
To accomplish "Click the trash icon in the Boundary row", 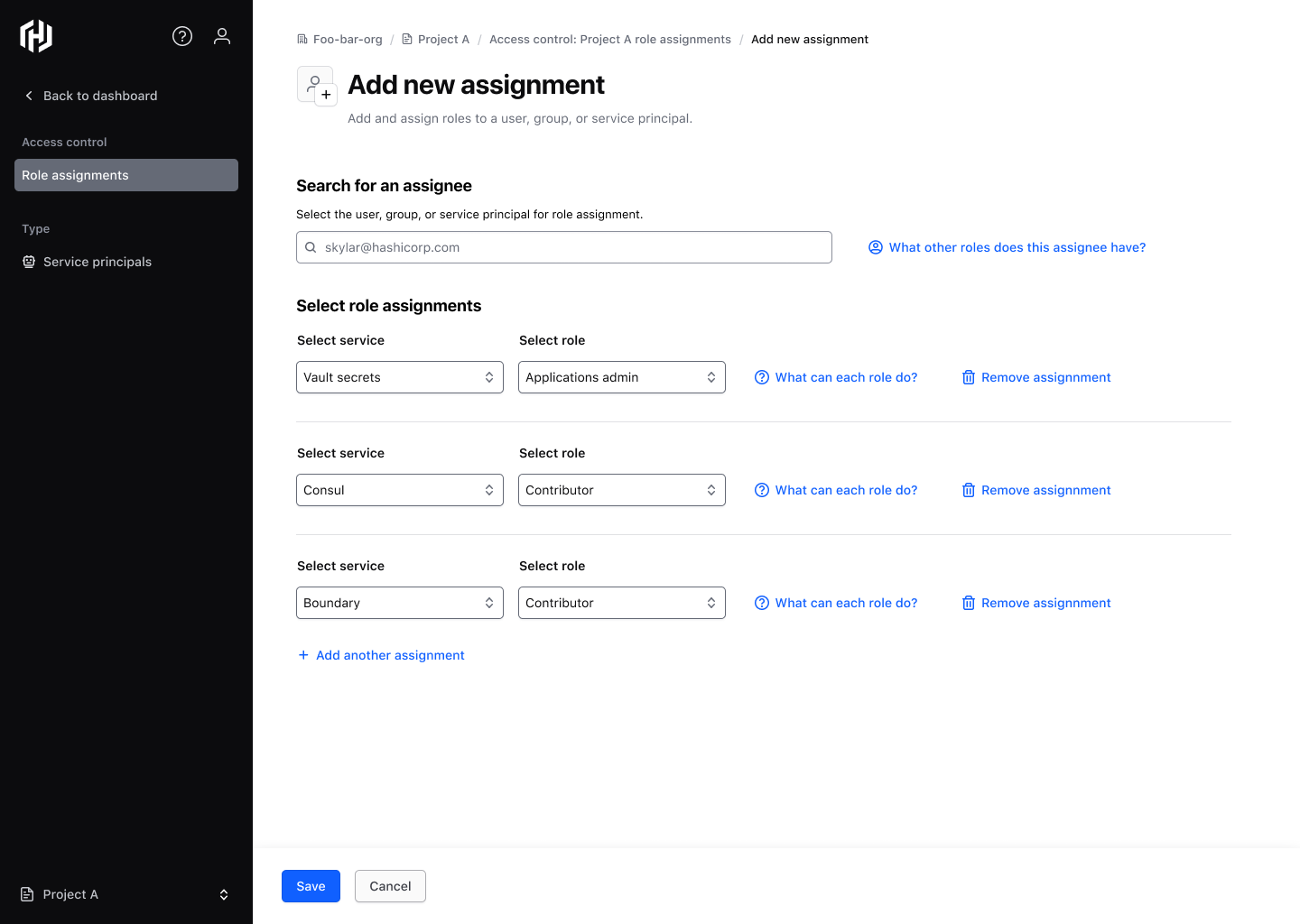I will tap(969, 603).
